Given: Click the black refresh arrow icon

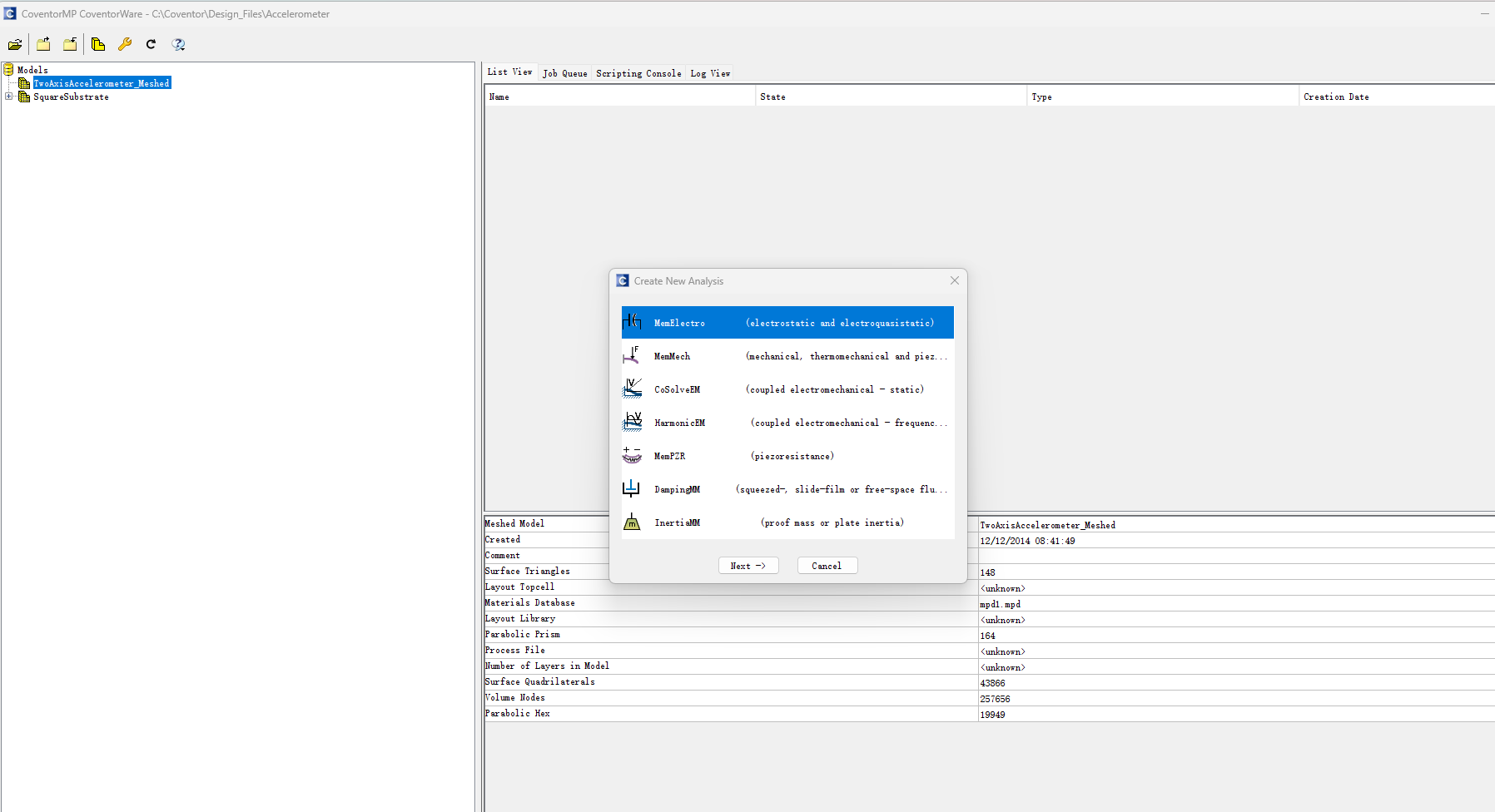Looking at the screenshot, I should click(x=151, y=44).
